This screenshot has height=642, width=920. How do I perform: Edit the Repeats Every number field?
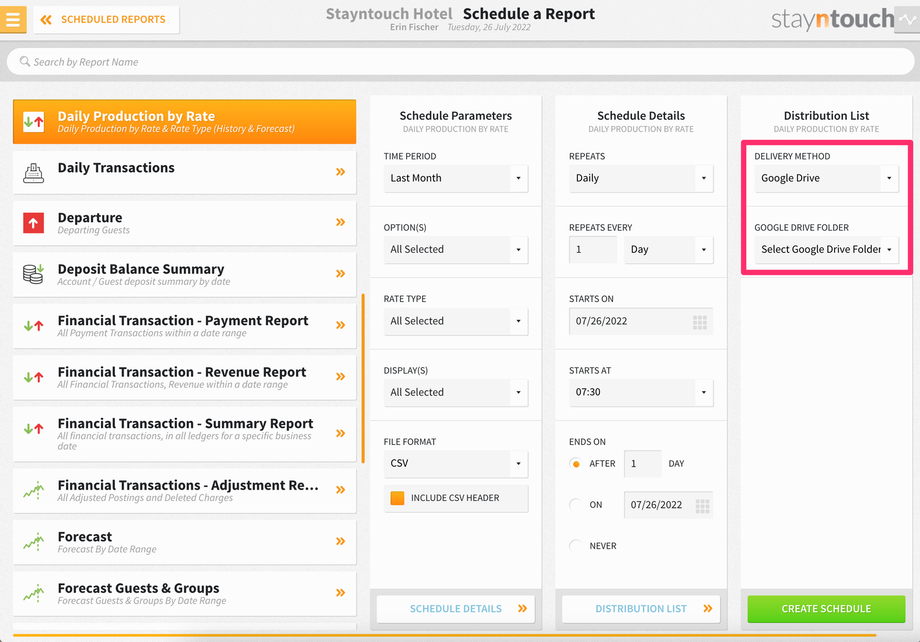593,249
